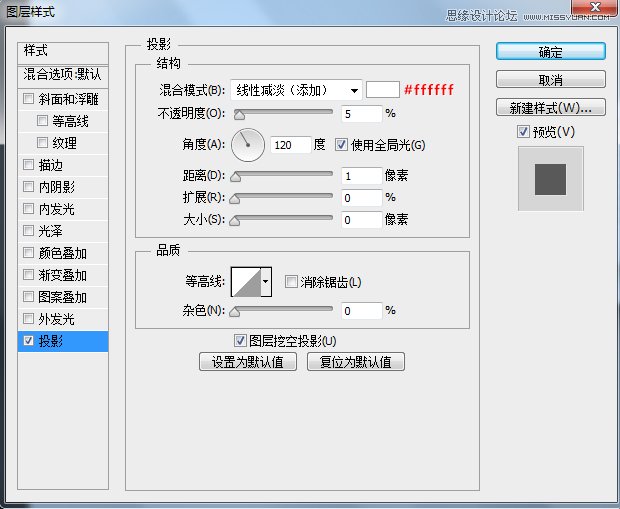
Task: Click the 扩展 slider track
Action: tap(283, 197)
